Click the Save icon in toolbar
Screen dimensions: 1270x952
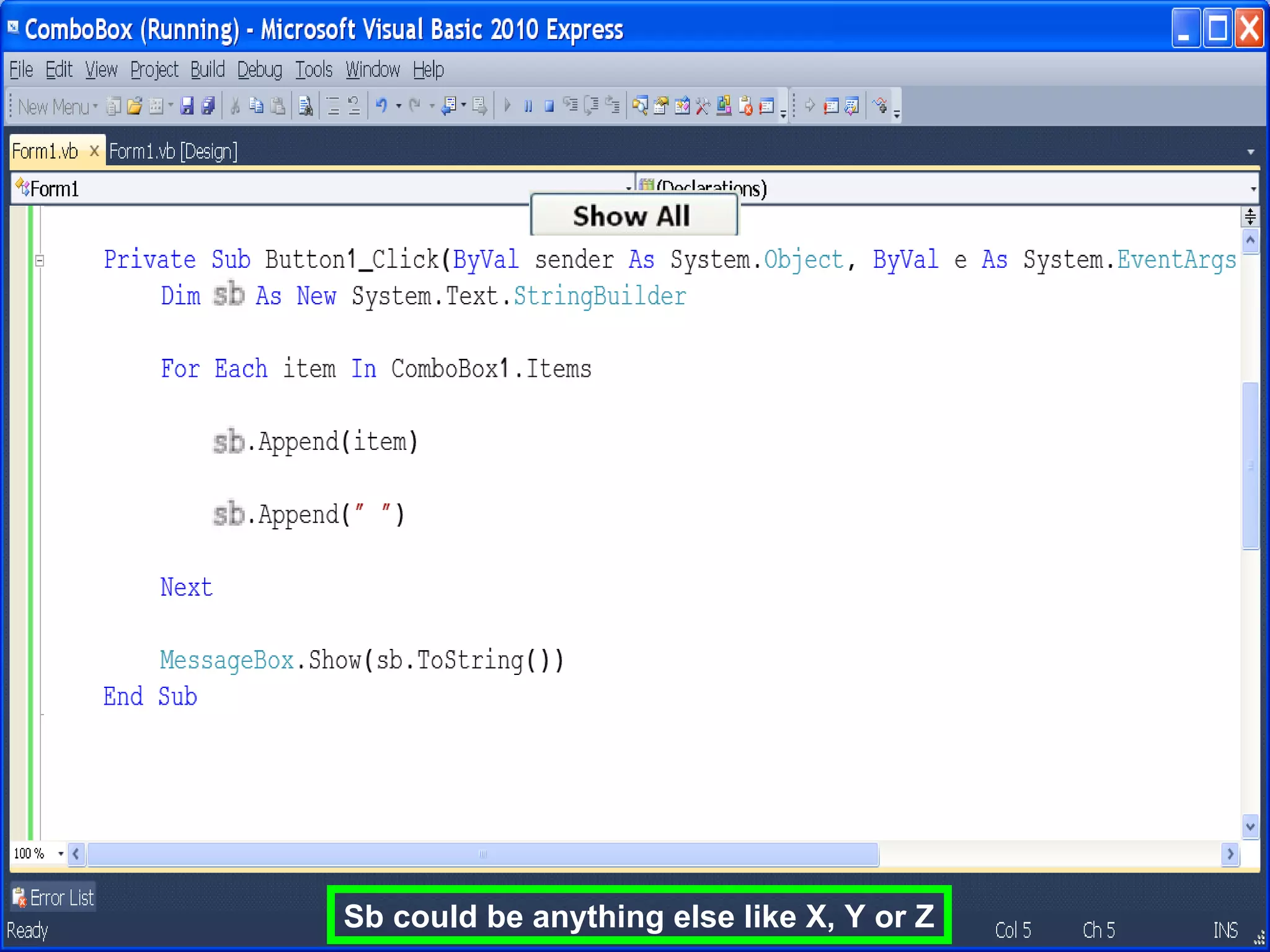point(187,106)
